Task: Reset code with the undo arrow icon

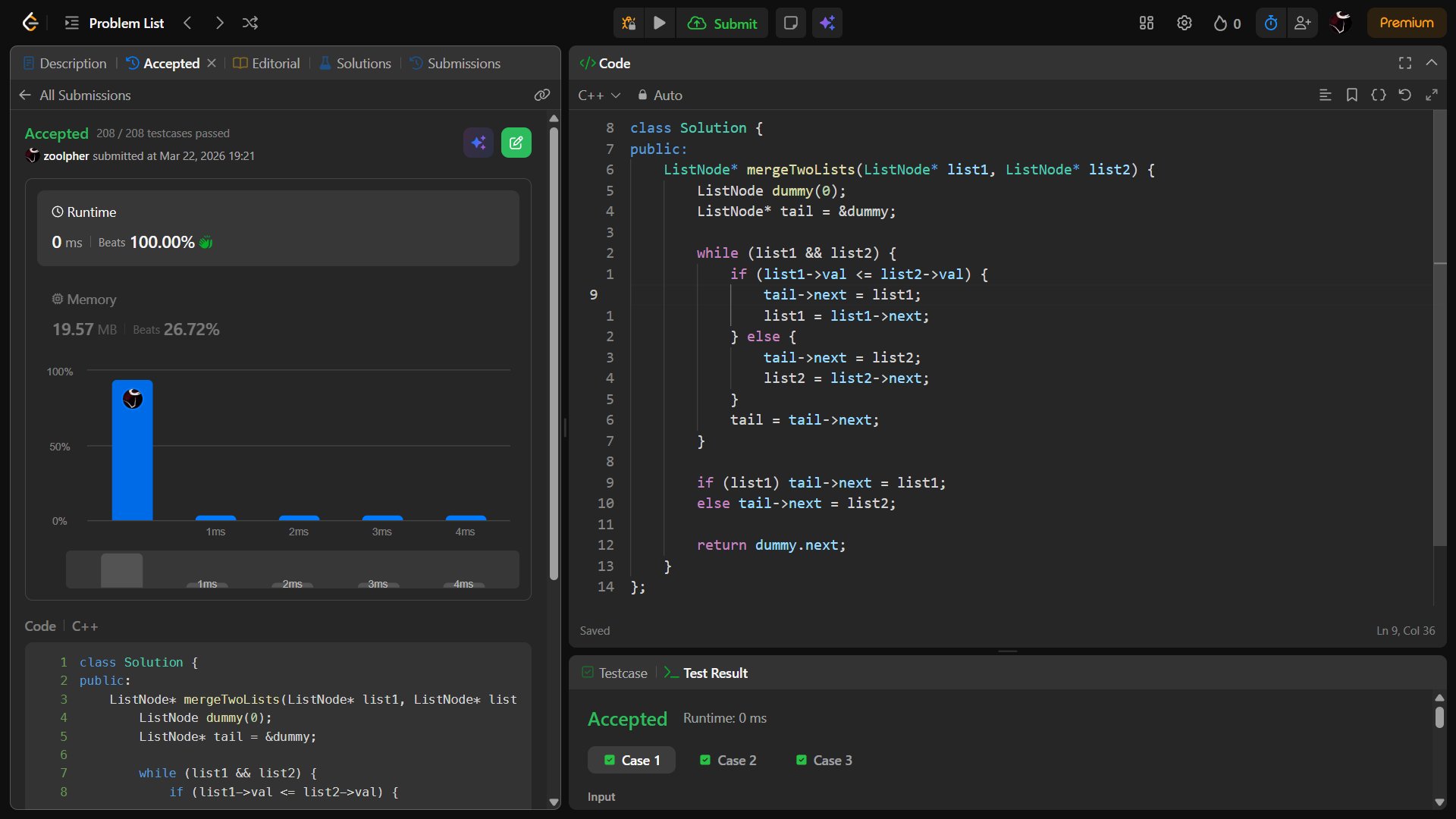Action: pyautogui.click(x=1404, y=95)
